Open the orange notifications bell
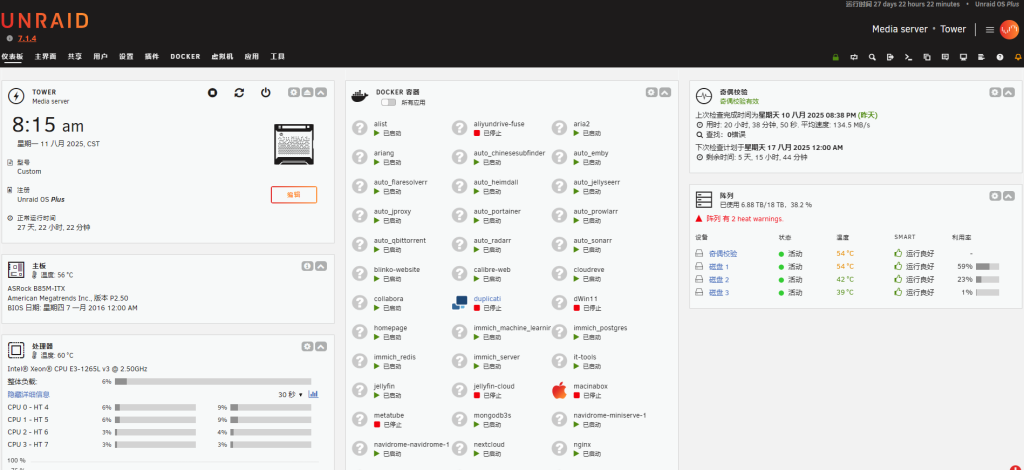This screenshot has width=1024, height=470. point(1017,57)
